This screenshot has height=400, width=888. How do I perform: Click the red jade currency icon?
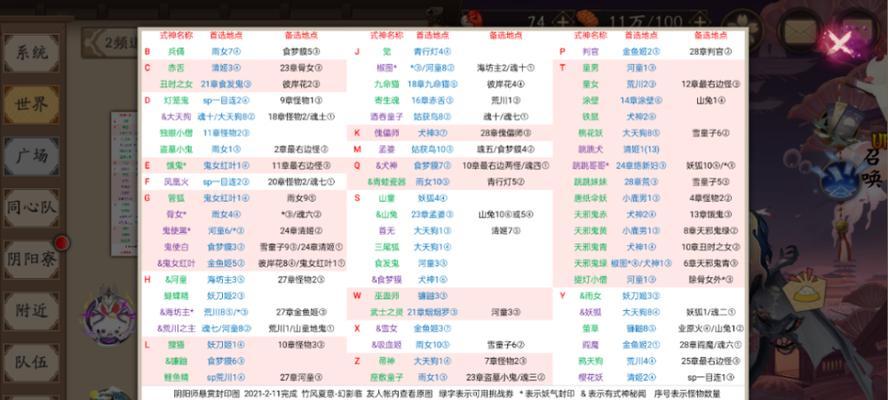pos(473,20)
